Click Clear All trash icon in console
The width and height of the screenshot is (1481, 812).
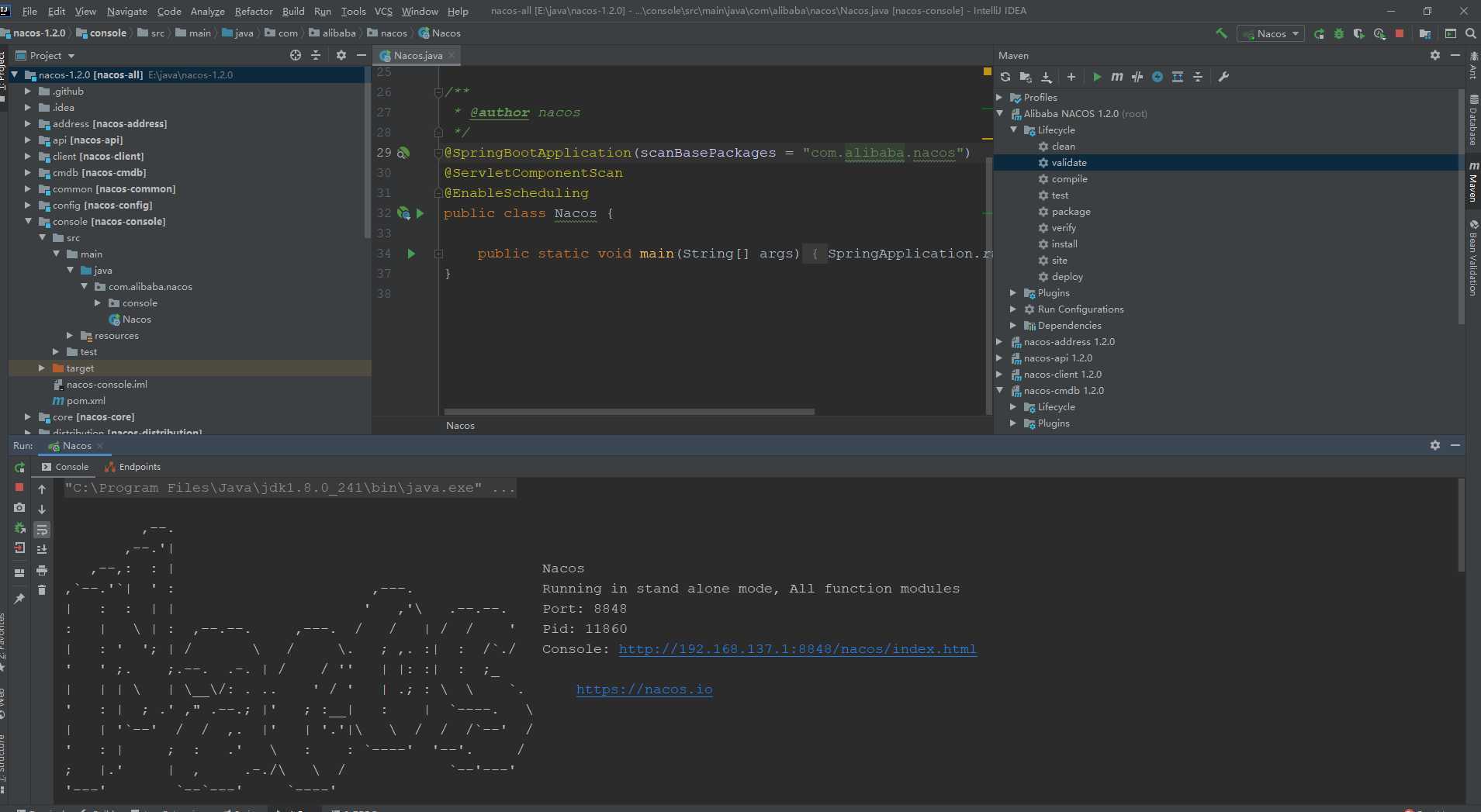(x=42, y=590)
